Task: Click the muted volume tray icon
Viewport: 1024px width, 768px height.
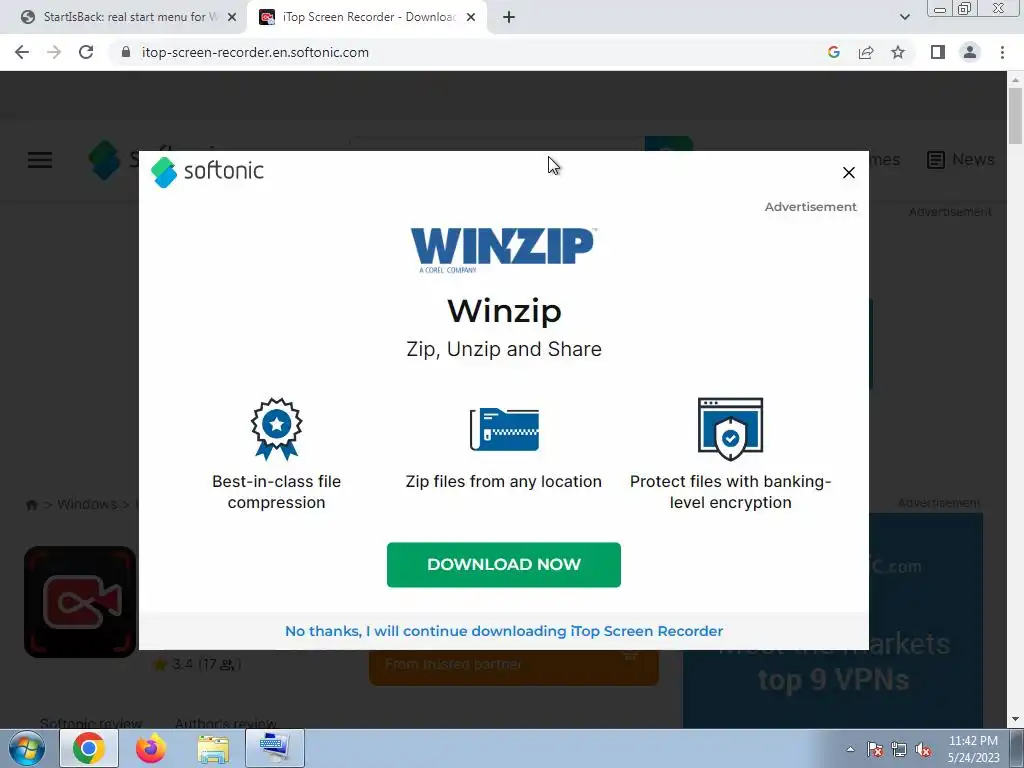Action: [923, 749]
